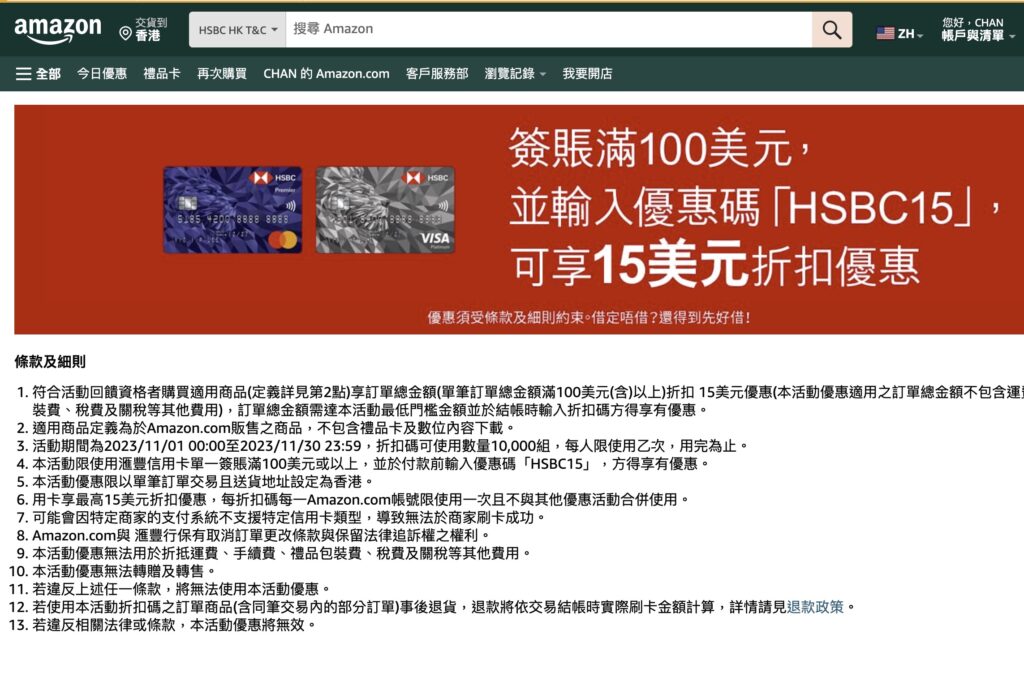The image size is (1024, 685).
Task: Click the magnifier search button
Action: [831, 29]
